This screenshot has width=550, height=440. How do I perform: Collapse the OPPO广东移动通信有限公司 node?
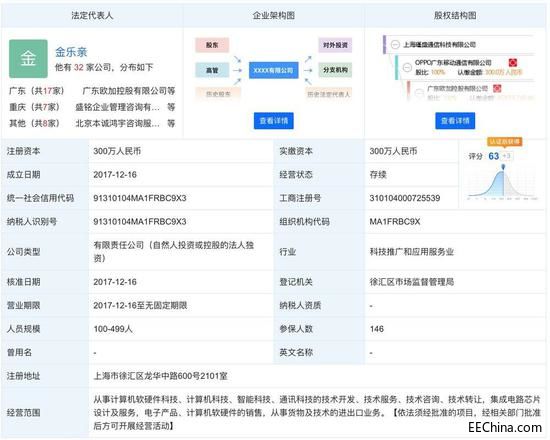(x=407, y=67)
